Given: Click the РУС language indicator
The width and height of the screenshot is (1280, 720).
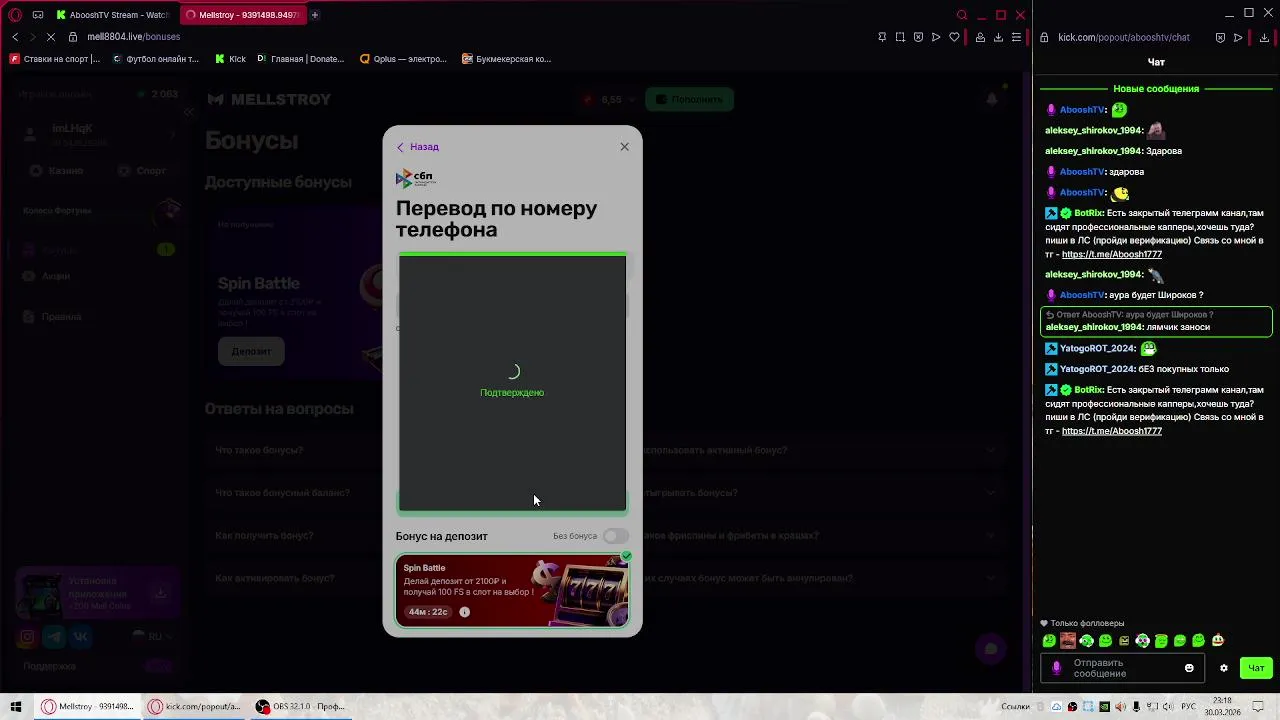Looking at the screenshot, I should point(1190,707).
